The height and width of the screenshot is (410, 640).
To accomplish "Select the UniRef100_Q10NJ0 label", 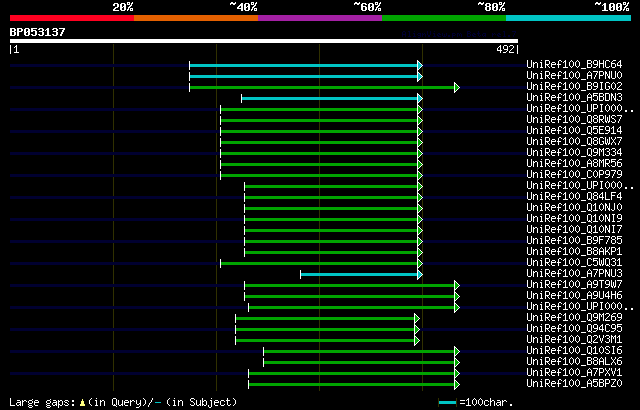I will coord(574,208).
